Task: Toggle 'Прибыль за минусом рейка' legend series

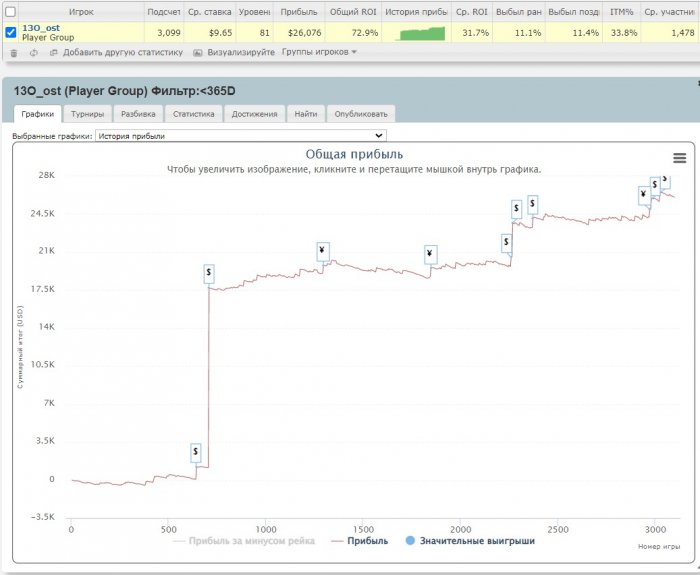Action: pos(244,541)
